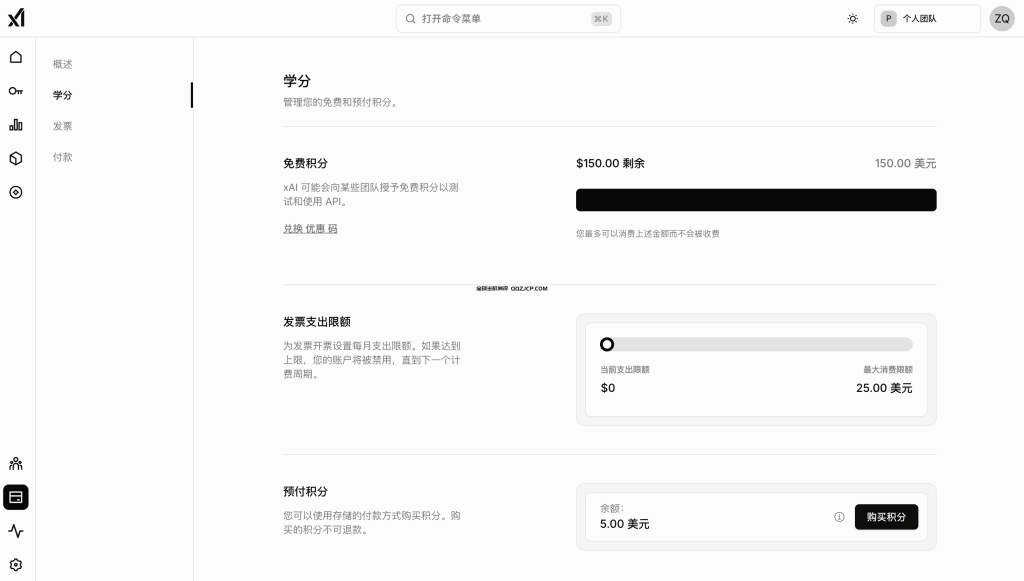The height and width of the screenshot is (581, 1024).
Task: Open the 个人团队 team selector
Action: pos(927,18)
